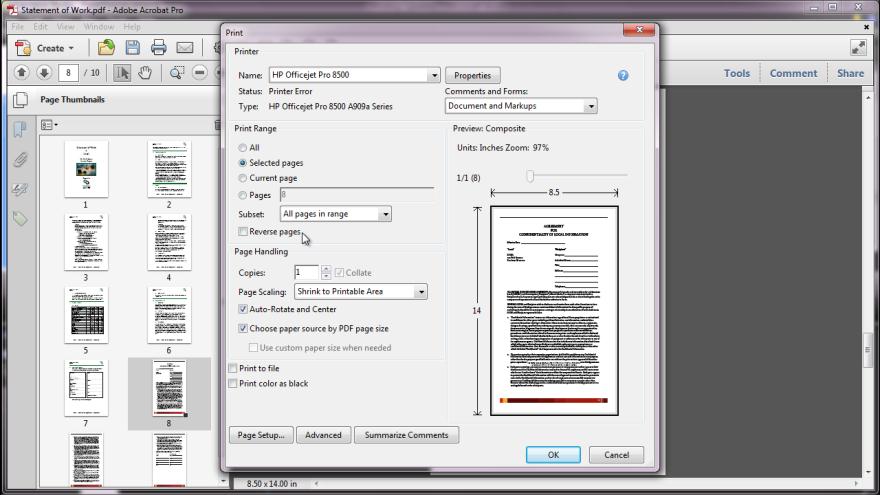
Task: Open the Bookmarks panel icon in the sidebar
Action: click(20, 130)
